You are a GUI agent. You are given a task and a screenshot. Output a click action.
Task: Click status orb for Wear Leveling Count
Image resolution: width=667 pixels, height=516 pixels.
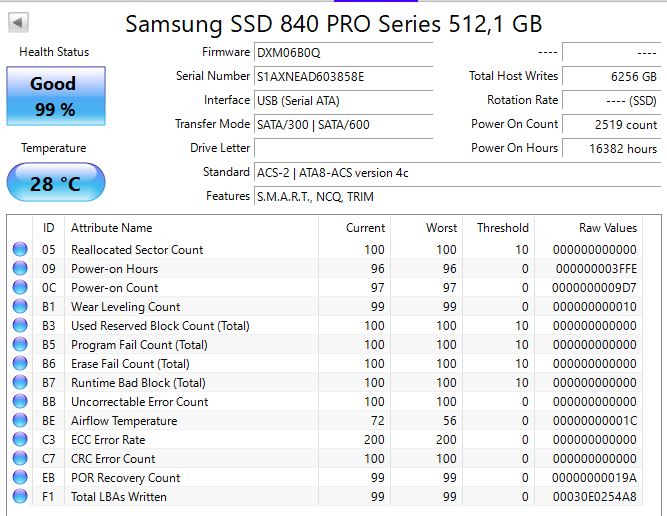pos(20,307)
